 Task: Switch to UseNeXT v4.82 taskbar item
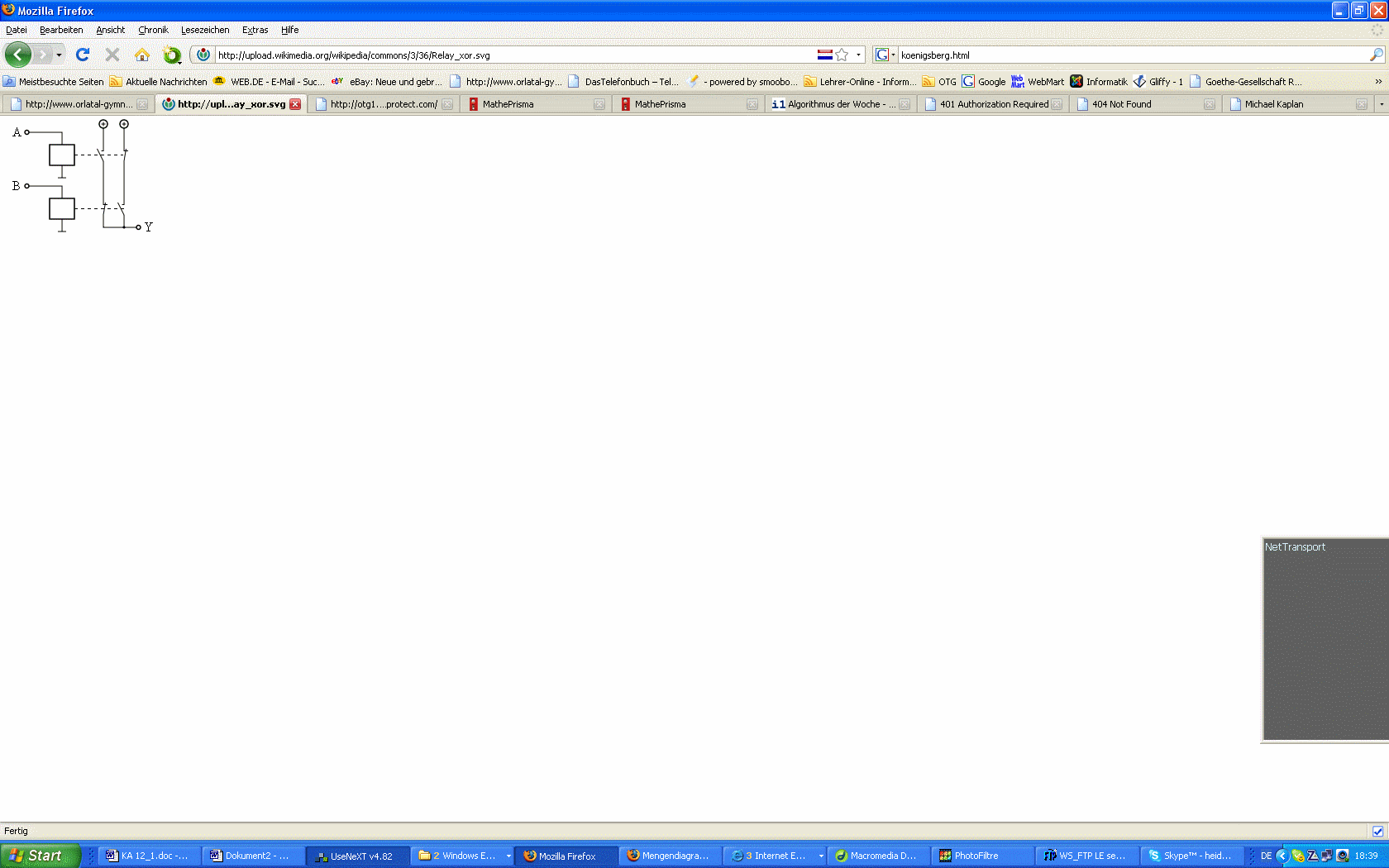coord(357,856)
